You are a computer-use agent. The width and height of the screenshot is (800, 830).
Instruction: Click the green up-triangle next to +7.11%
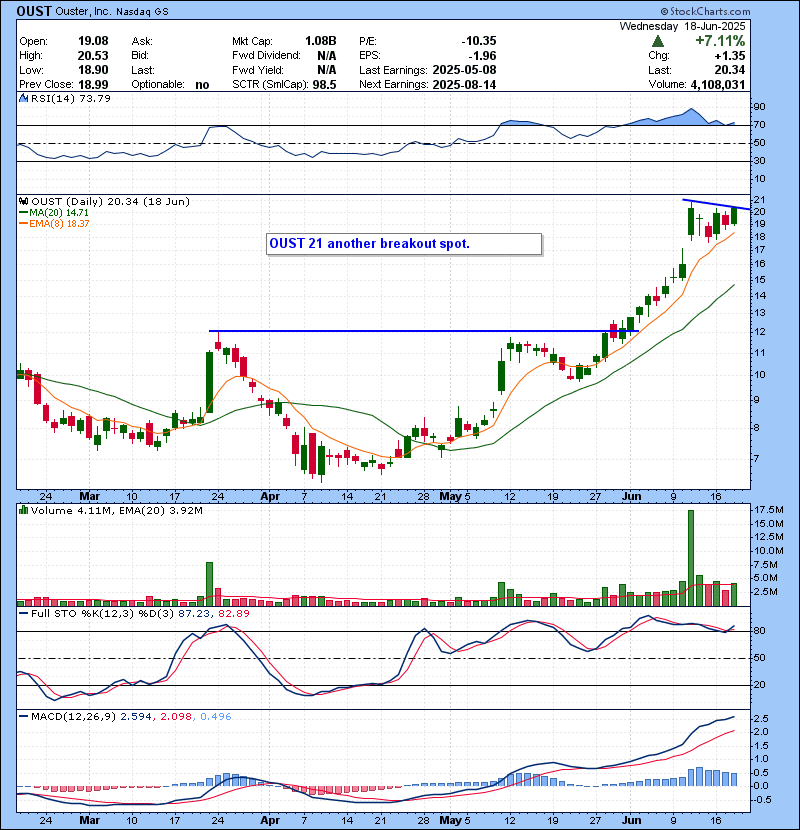[658, 41]
